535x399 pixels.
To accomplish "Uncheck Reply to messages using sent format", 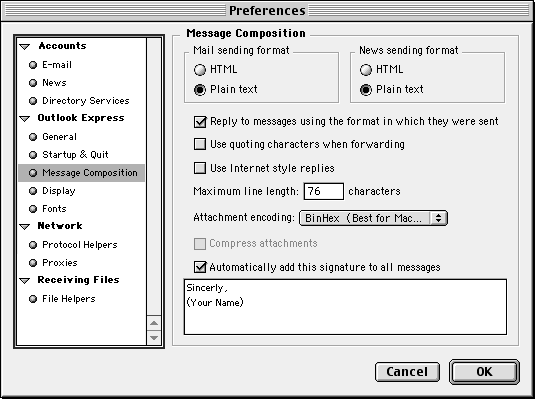I will [x=200, y=122].
